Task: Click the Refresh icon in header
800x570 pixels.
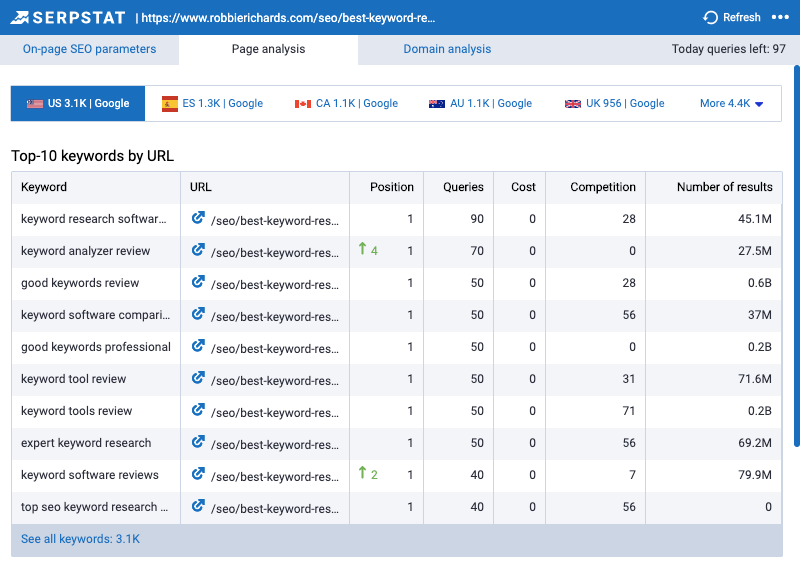Action: coord(711,17)
